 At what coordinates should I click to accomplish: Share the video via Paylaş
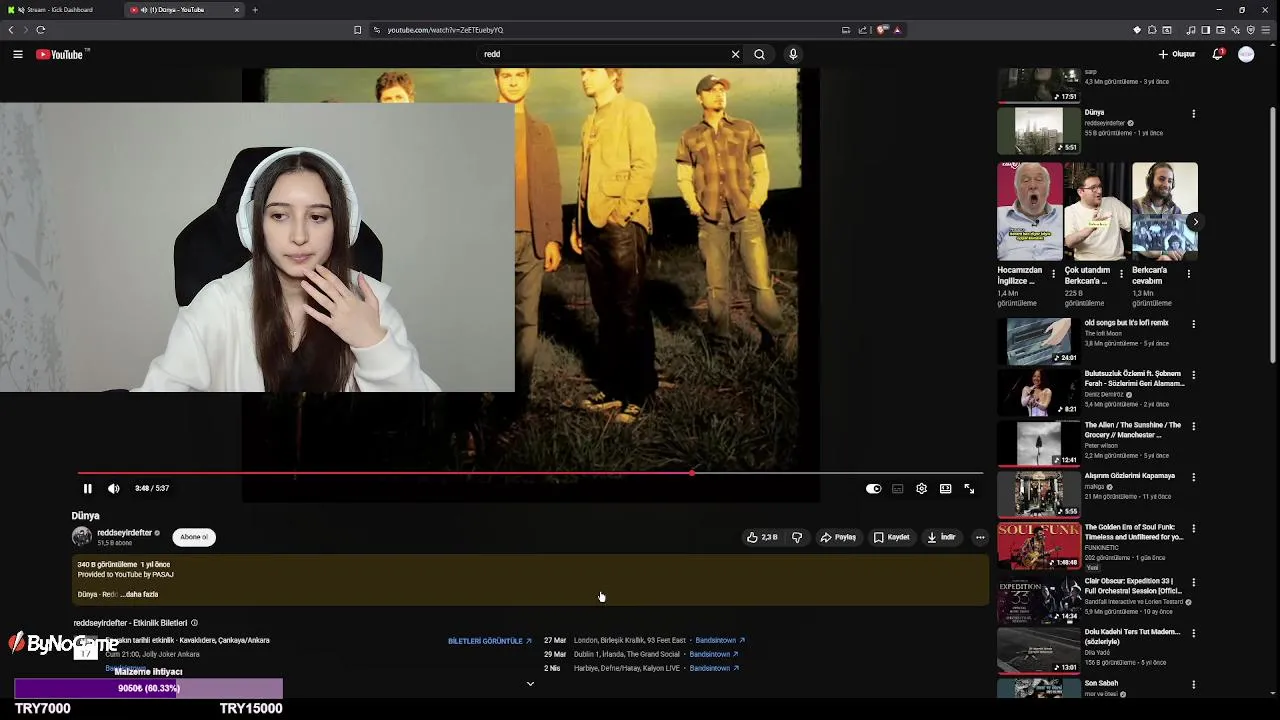click(x=838, y=537)
